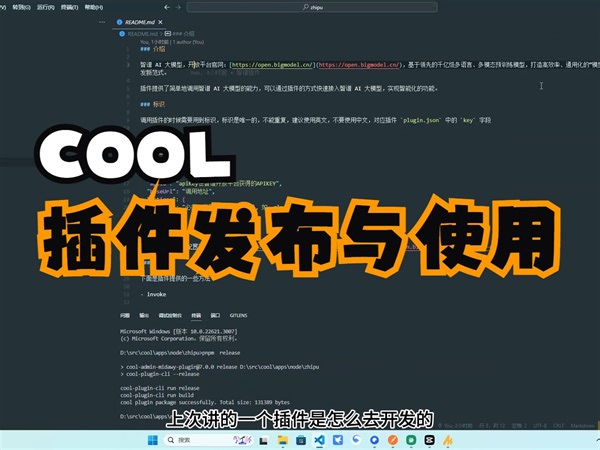Switch to the 输出 panel tab
This screenshot has width=600, height=450.
point(144,315)
